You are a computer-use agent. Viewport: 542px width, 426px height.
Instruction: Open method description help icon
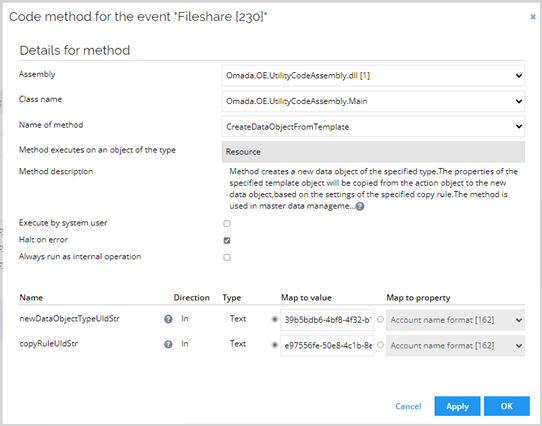[360, 206]
